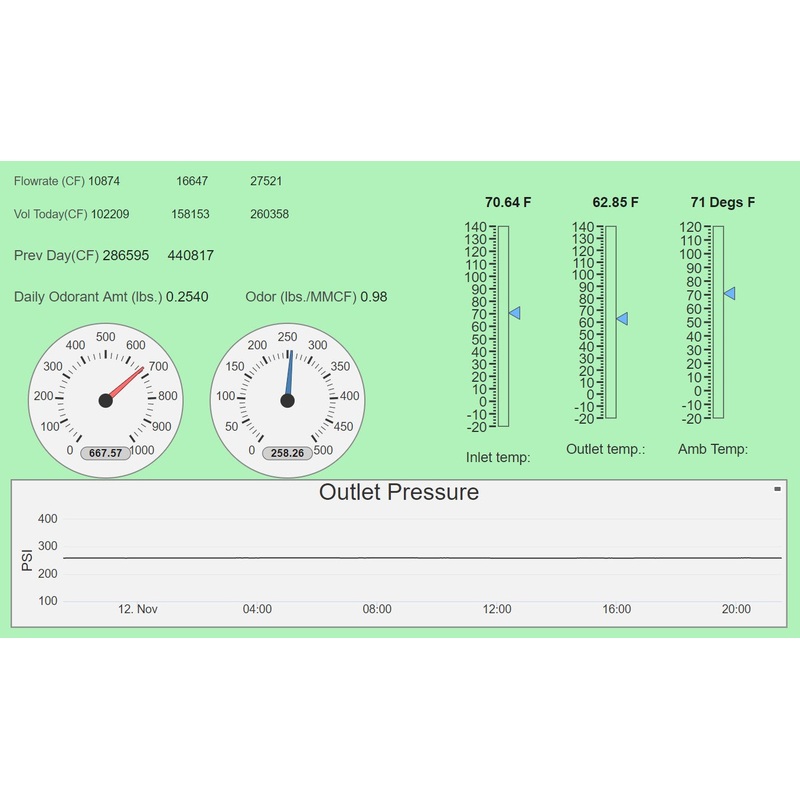Click the Outlet Pressure chart title
Screen dimensions: 800x800
click(x=398, y=492)
